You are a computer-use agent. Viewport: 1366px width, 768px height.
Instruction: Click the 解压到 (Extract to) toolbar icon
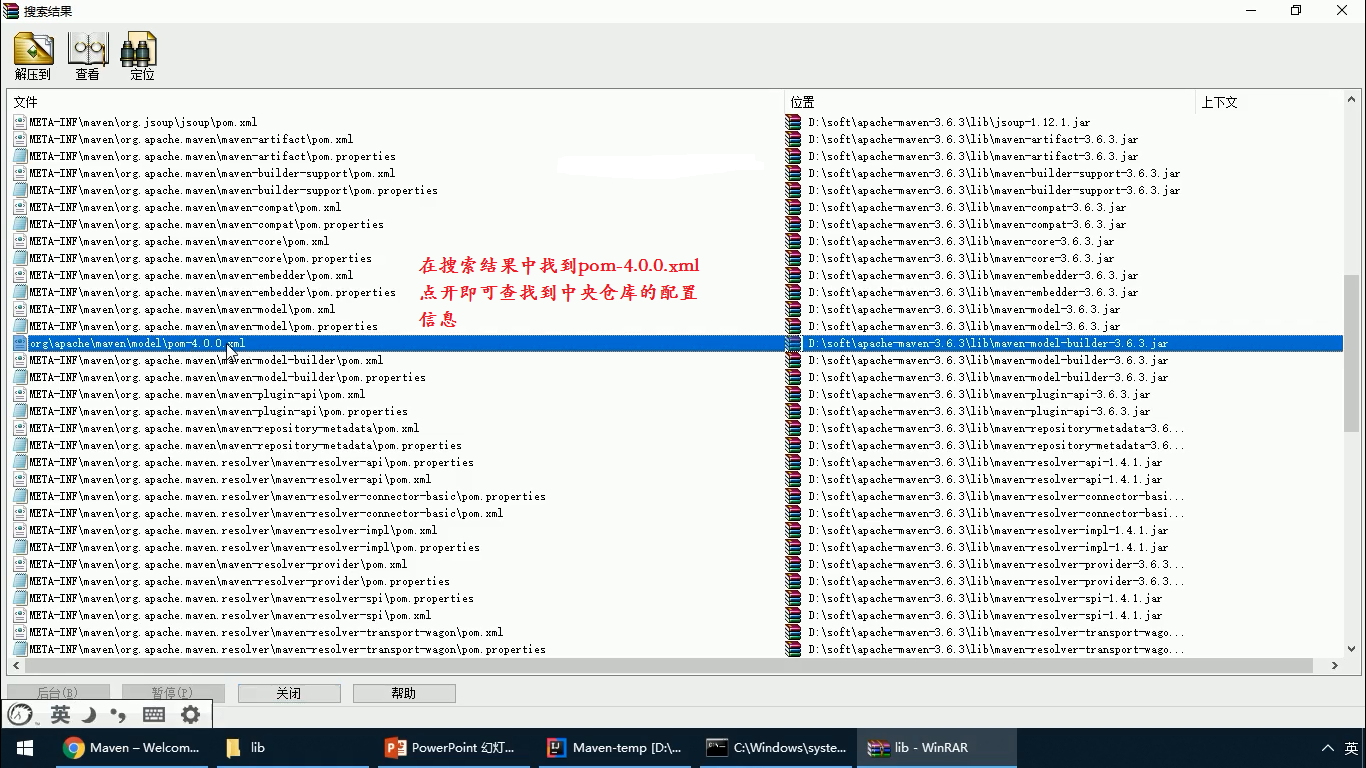click(33, 56)
